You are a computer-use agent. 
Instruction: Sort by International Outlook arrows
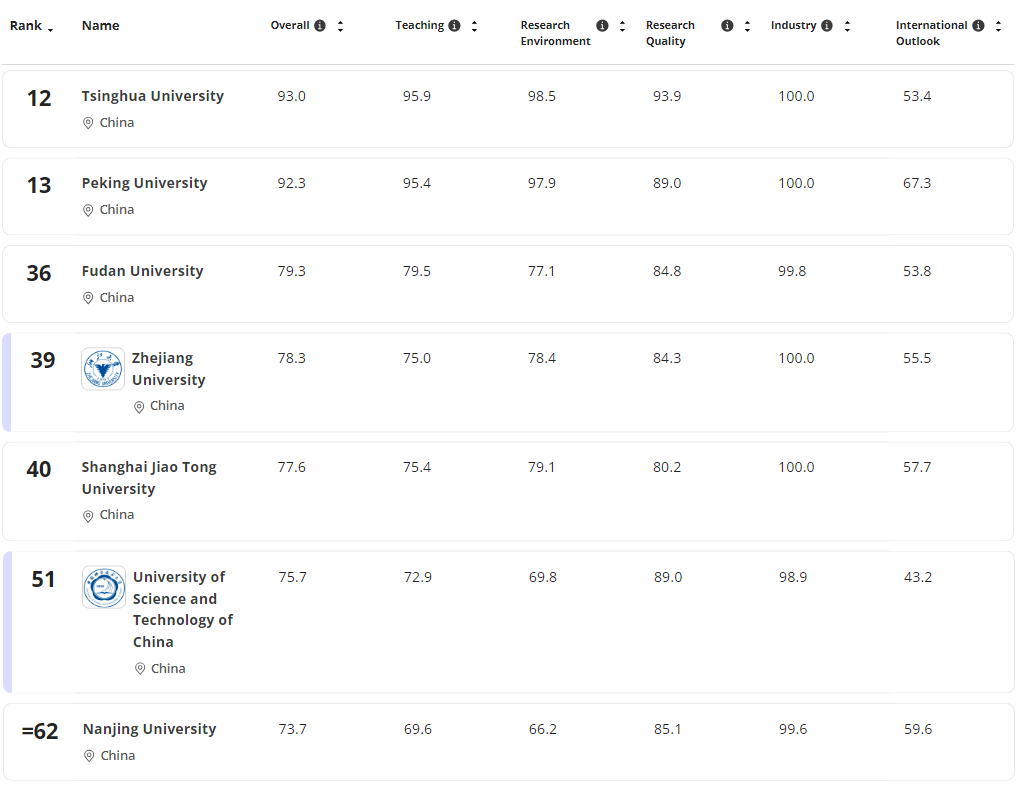(x=998, y=26)
